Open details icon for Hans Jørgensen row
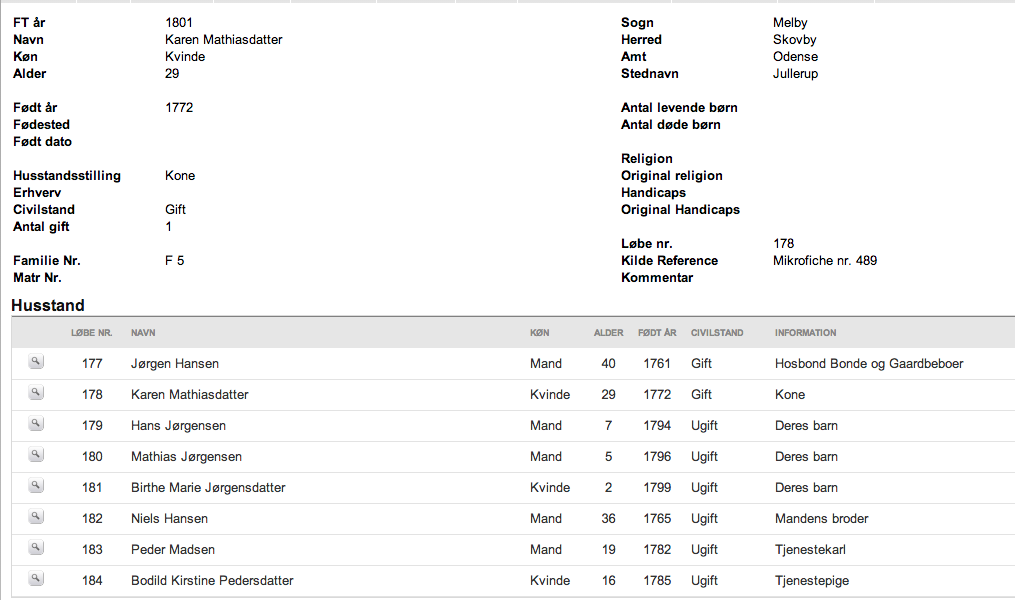The width and height of the screenshot is (1015, 600). click(x=36, y=424)
